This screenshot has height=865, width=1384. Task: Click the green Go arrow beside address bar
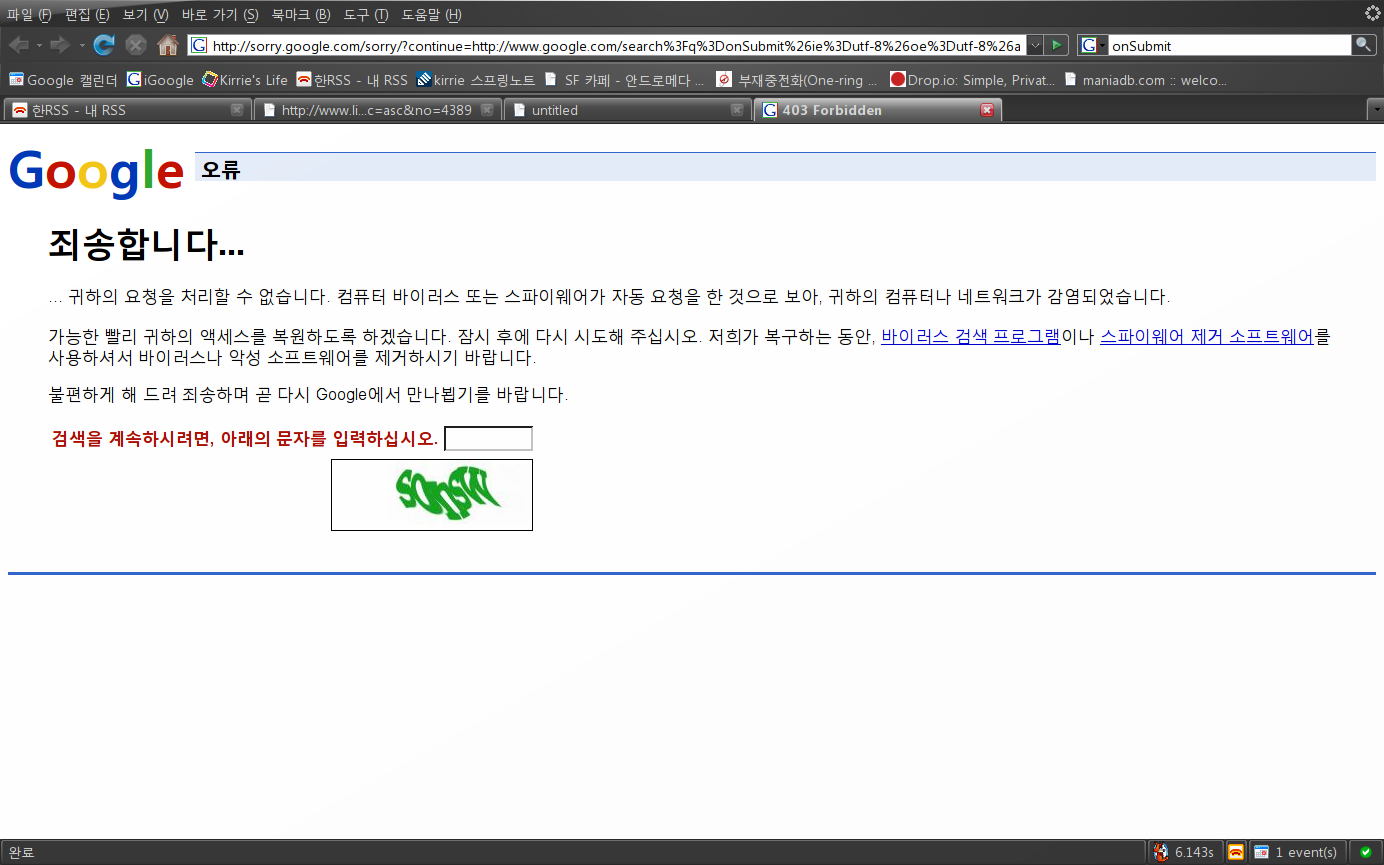(x=1057, y=45)
